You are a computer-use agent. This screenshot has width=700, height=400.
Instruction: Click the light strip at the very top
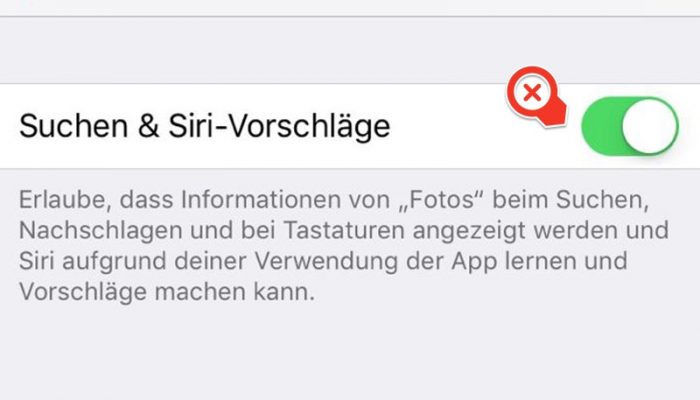tap(350, 8)
